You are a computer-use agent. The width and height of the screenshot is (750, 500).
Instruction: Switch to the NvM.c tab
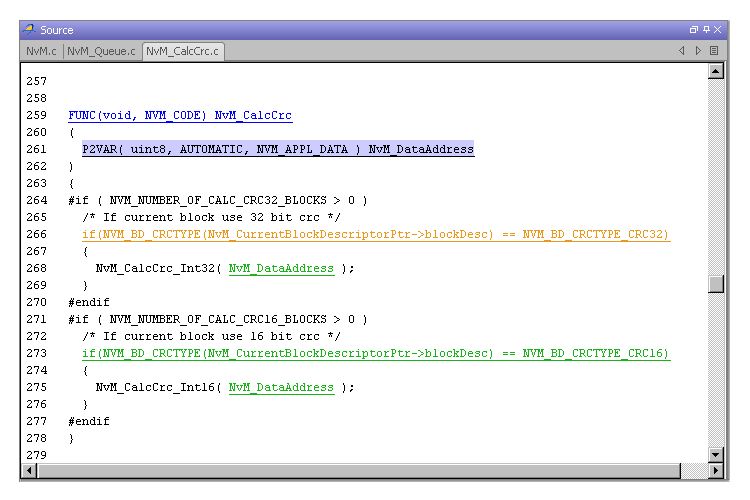tap(41, 51)
